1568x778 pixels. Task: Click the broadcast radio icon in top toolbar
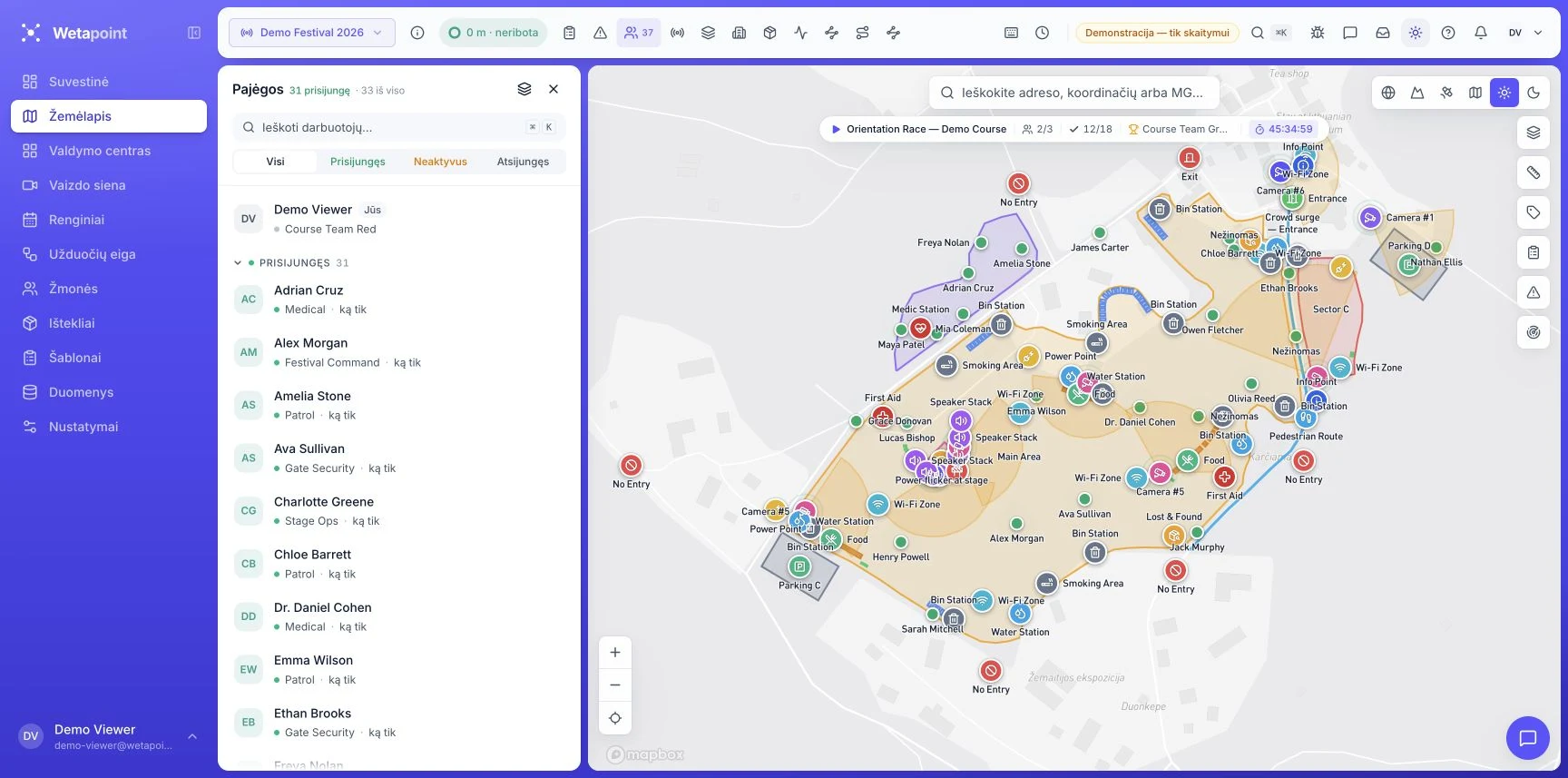tap(678, 33)
